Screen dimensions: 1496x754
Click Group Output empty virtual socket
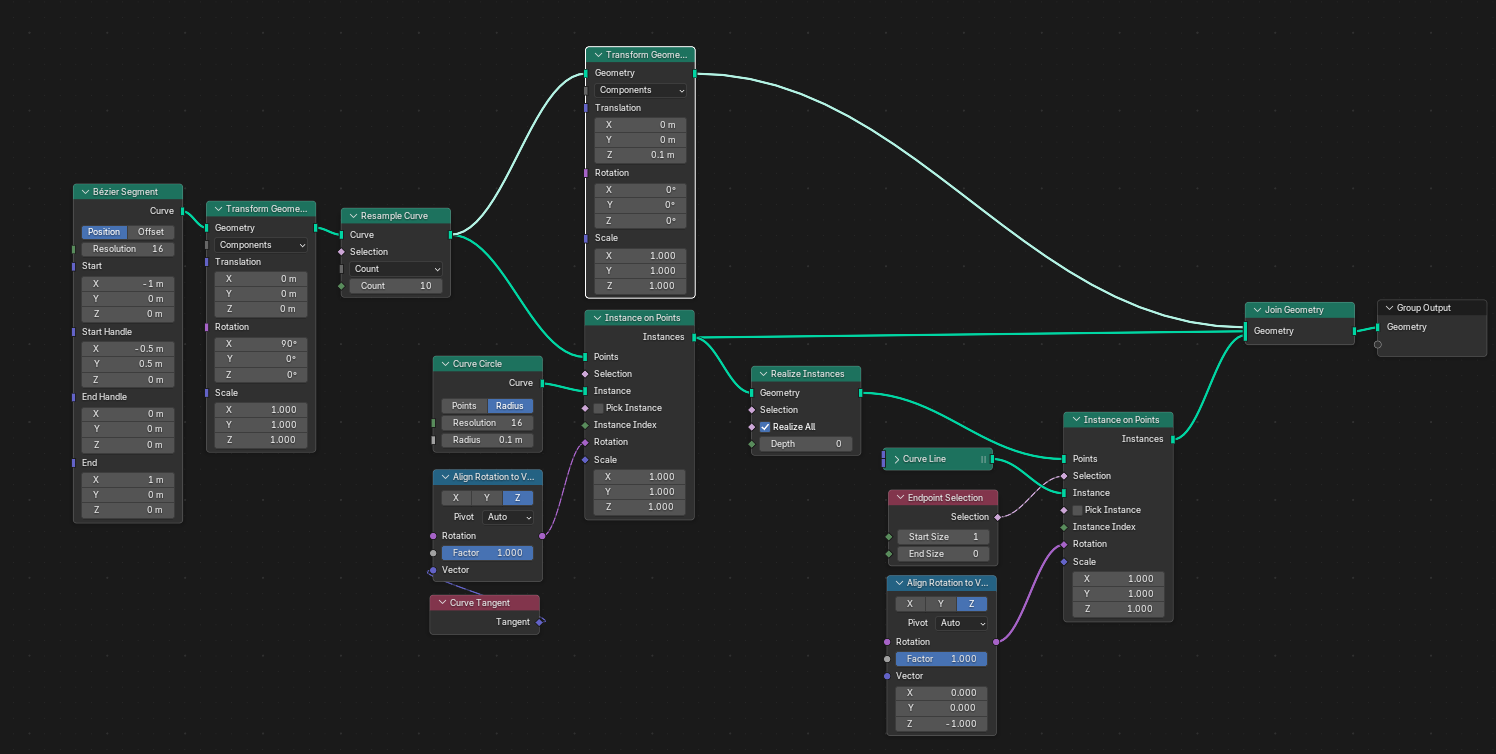1377,345
